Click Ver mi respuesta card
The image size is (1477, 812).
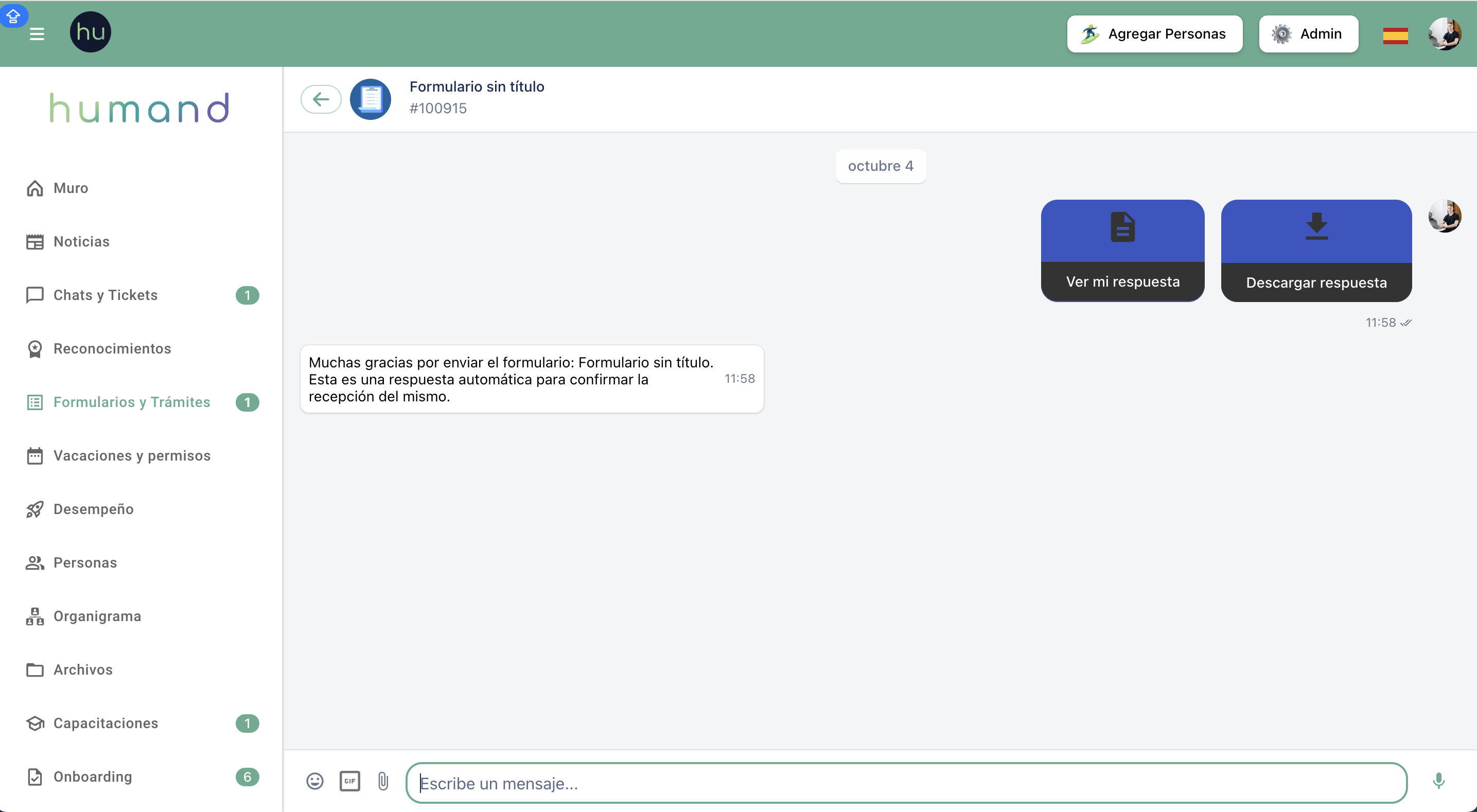tap(1122, 250)
